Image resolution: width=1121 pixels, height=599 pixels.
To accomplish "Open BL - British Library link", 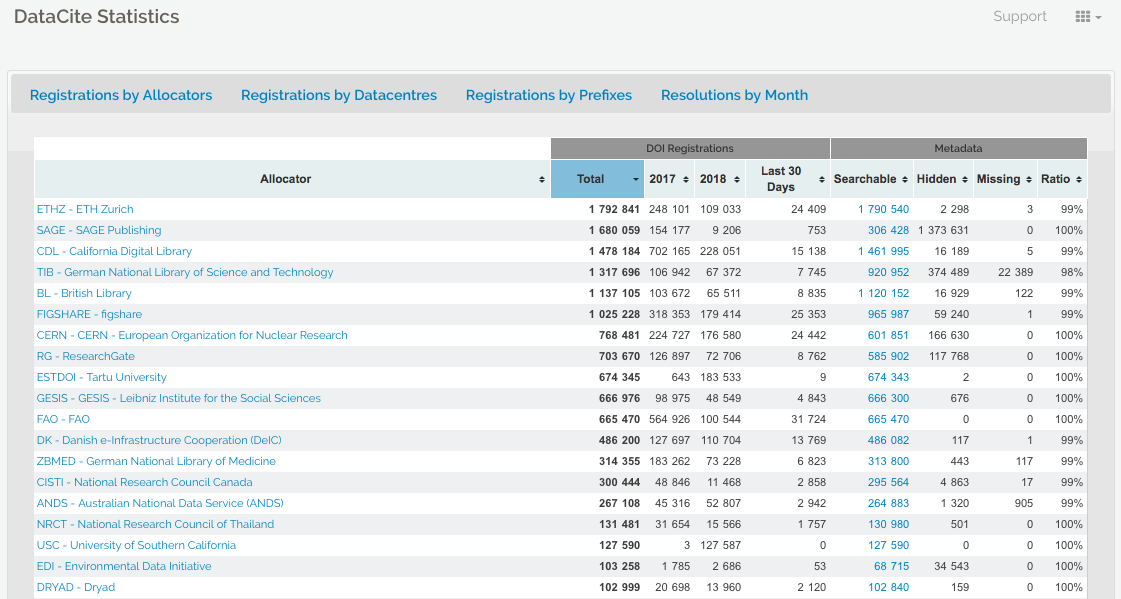I will point(84,293).
